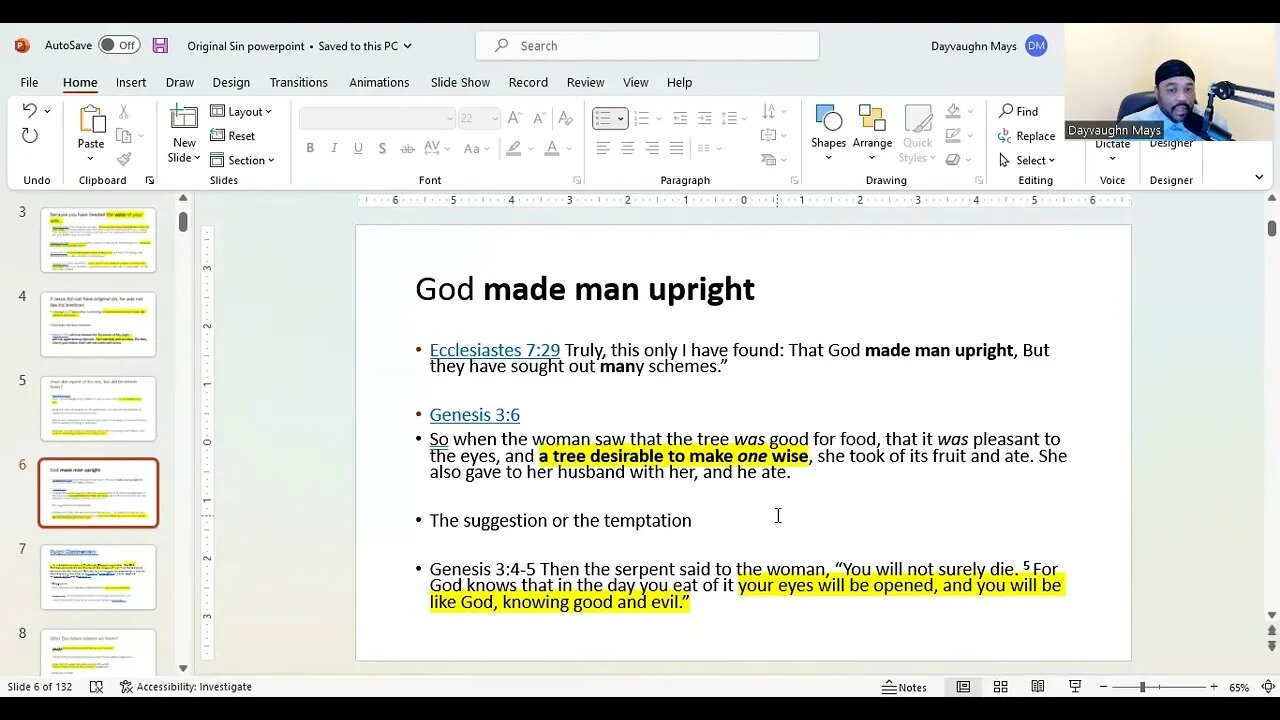This screenshot has height=720, width=1280.
Task: Switch to Slide Sorter view icon
Action: (x=1000, y=687)
